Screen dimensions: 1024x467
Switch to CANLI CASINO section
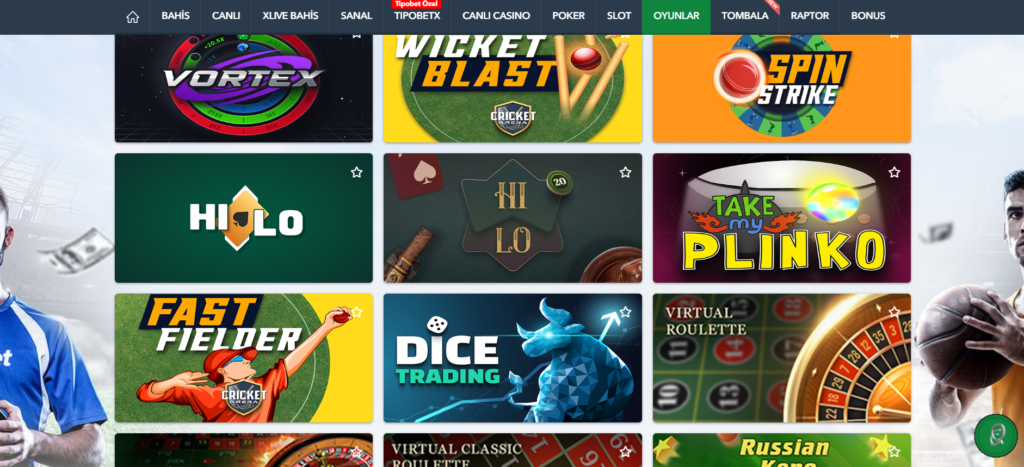coord(496,16)
